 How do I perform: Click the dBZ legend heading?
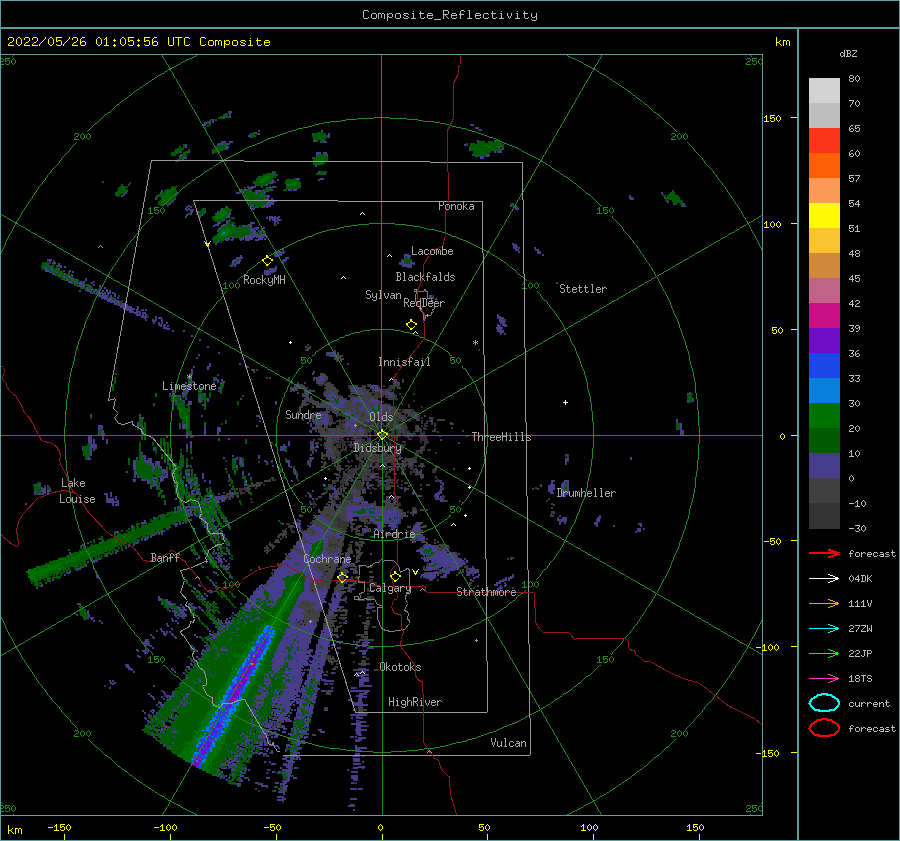coord(848,54)
